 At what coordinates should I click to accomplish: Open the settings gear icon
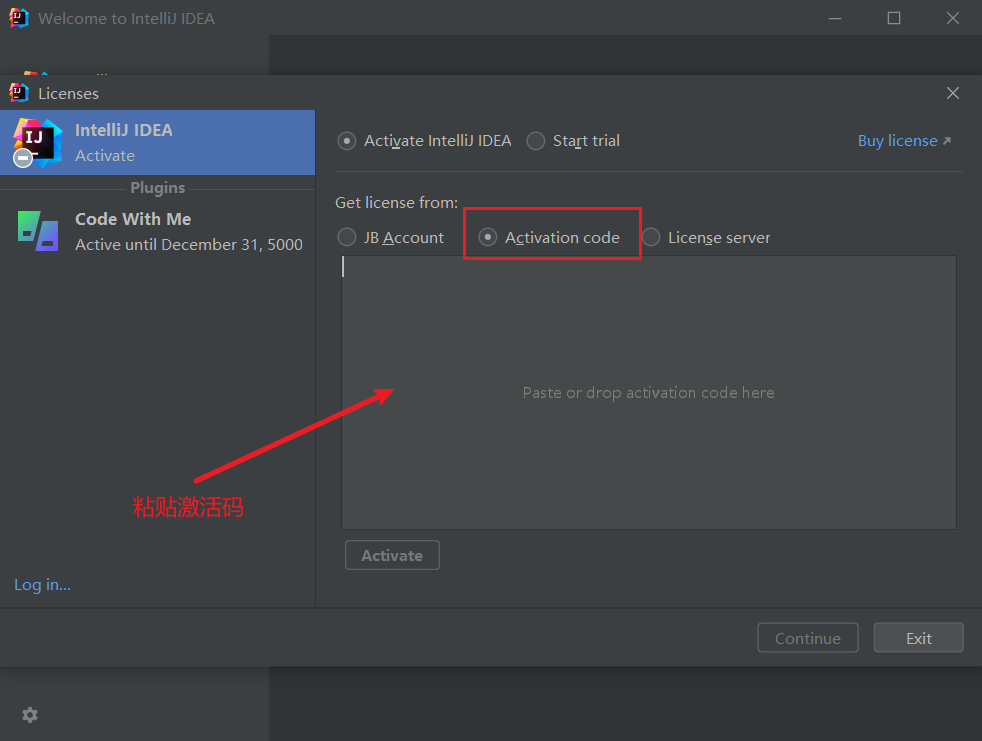30,715
